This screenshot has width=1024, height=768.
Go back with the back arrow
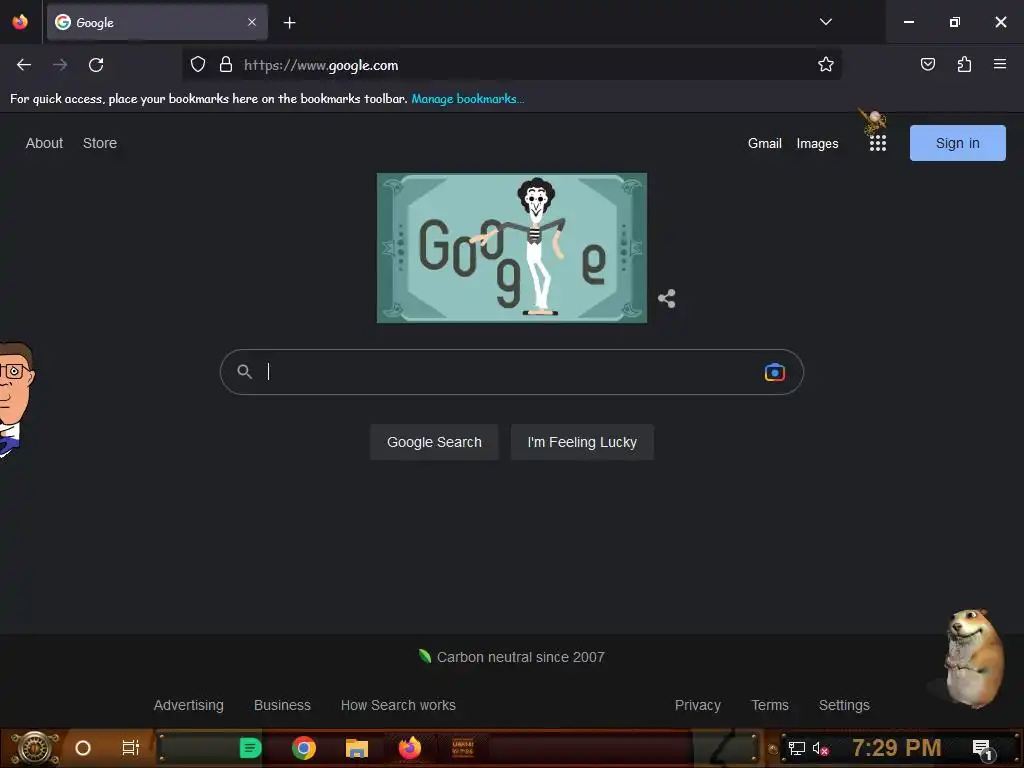[x=24, y=65]
